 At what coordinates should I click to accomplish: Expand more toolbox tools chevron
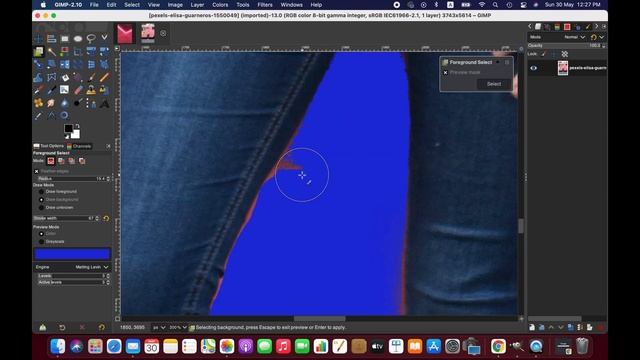click(104, 38)
